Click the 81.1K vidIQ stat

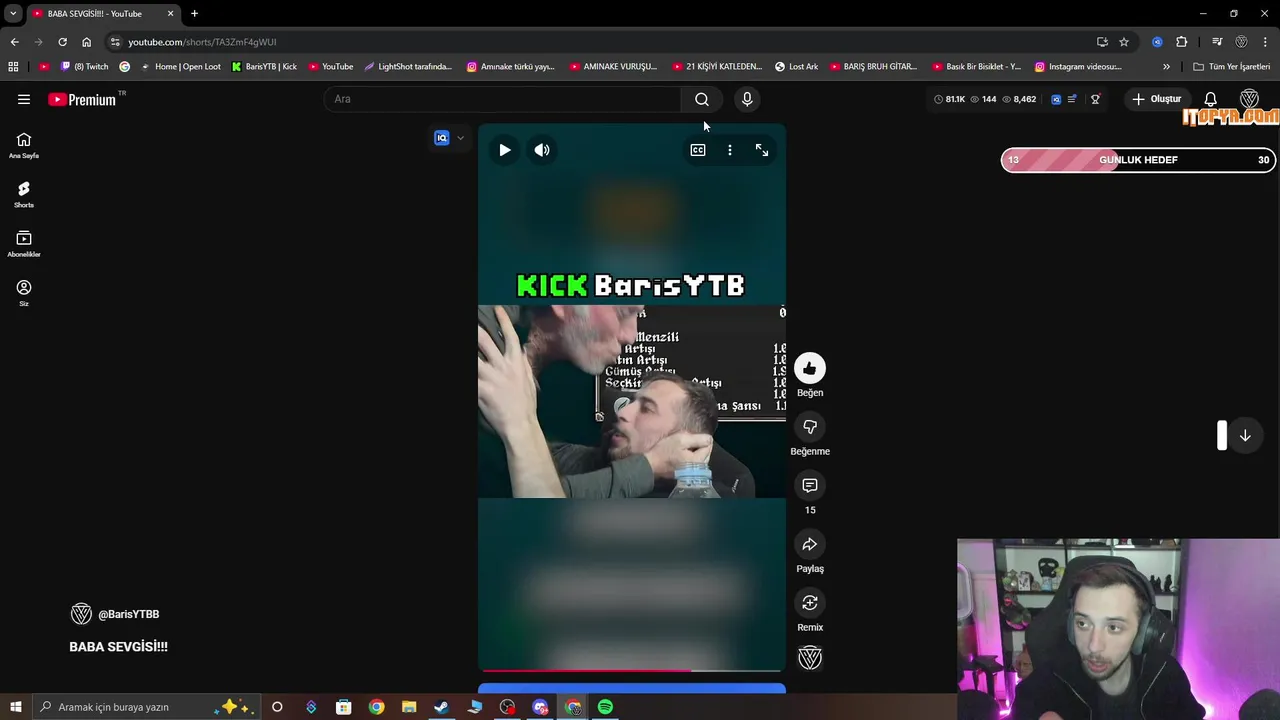coord(949,99)
